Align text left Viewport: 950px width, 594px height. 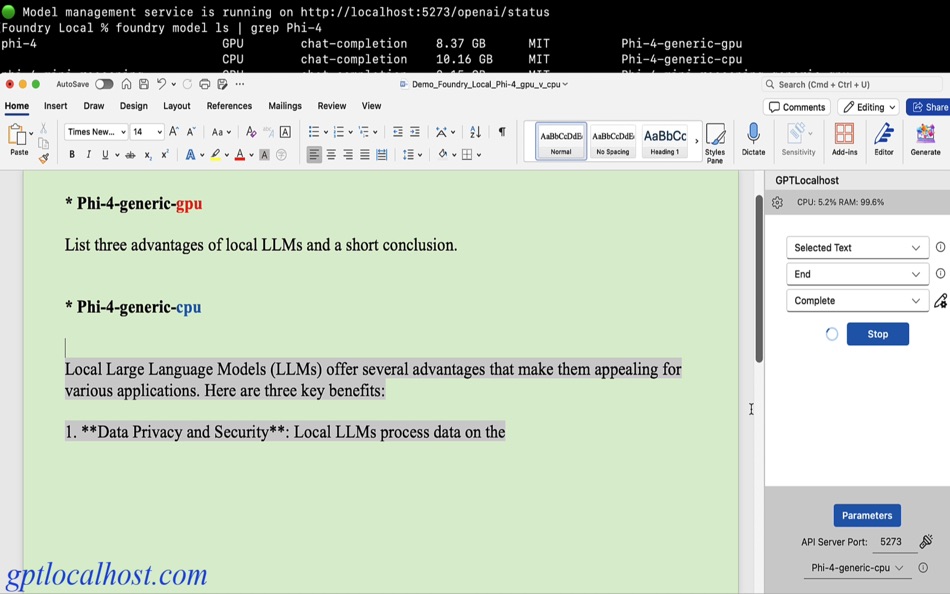pyautogui.click(x=314, y=155)
